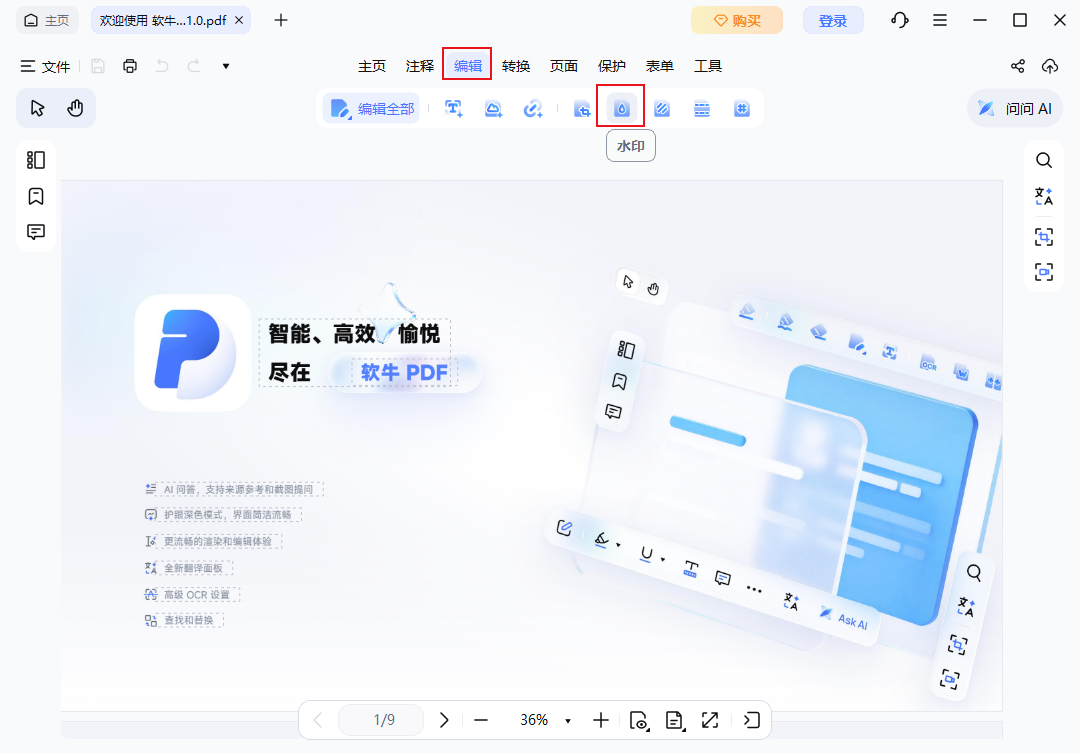Close the 欢迎使用 软牛...1.0.pdf tab
This screenshot has width=1080, height=753.
coord(239,20)
